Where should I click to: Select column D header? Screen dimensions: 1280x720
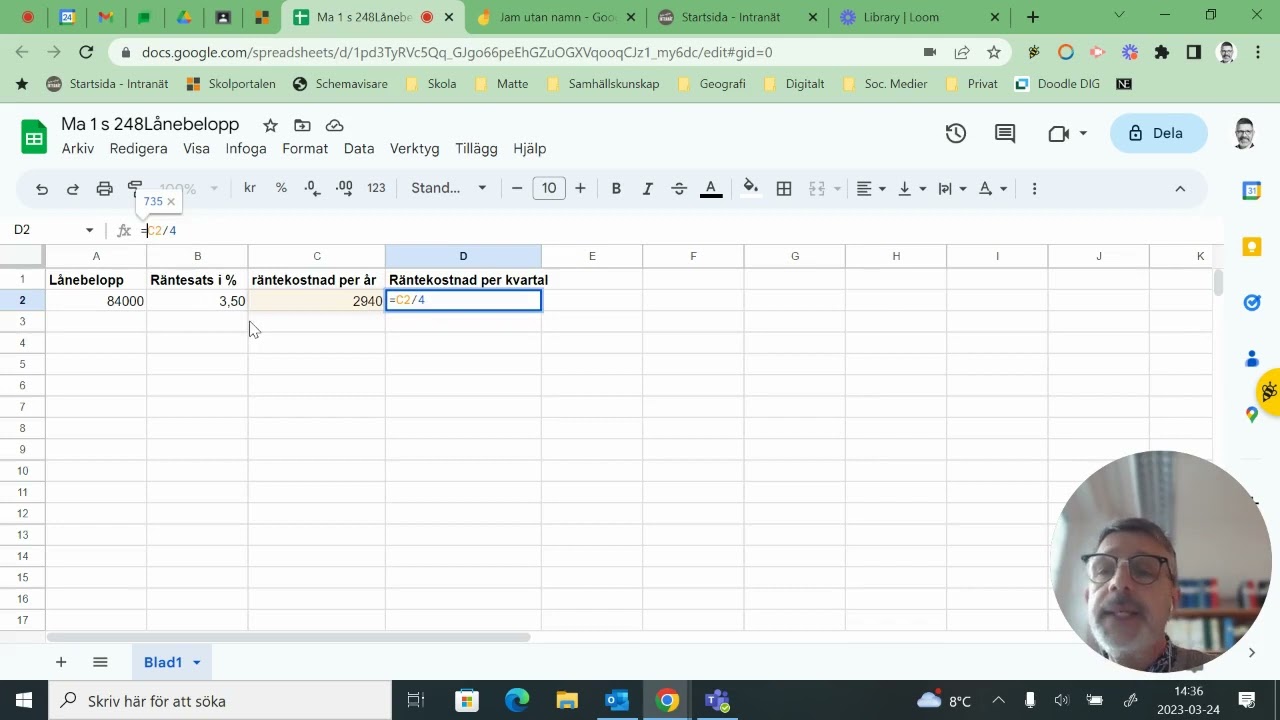click(463, 256)
